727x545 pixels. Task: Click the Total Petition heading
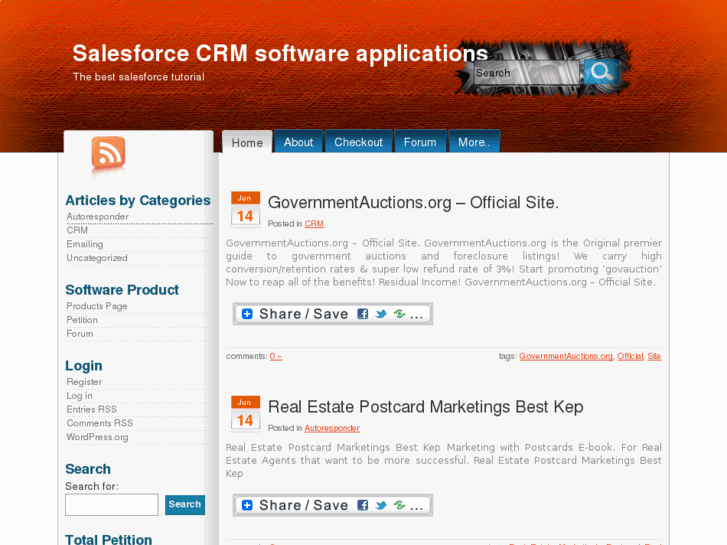click(108, 539)
